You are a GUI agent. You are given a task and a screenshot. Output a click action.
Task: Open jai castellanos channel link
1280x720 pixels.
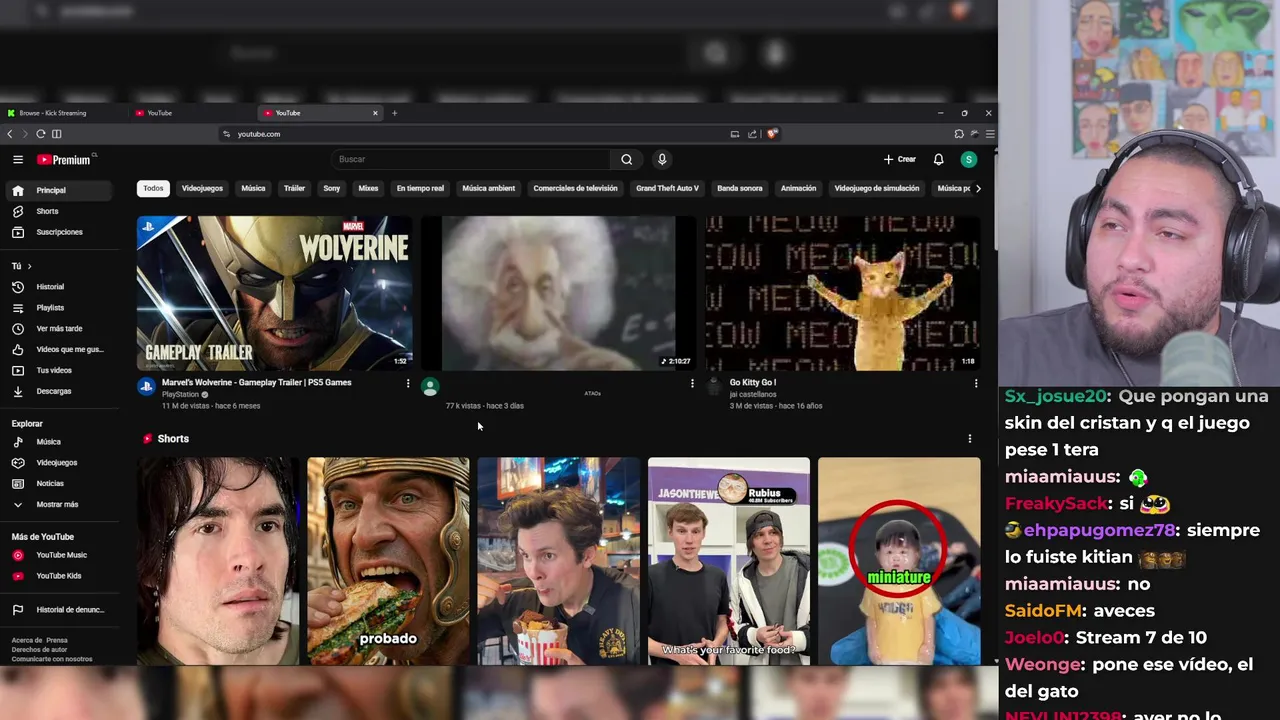point(753,395)
